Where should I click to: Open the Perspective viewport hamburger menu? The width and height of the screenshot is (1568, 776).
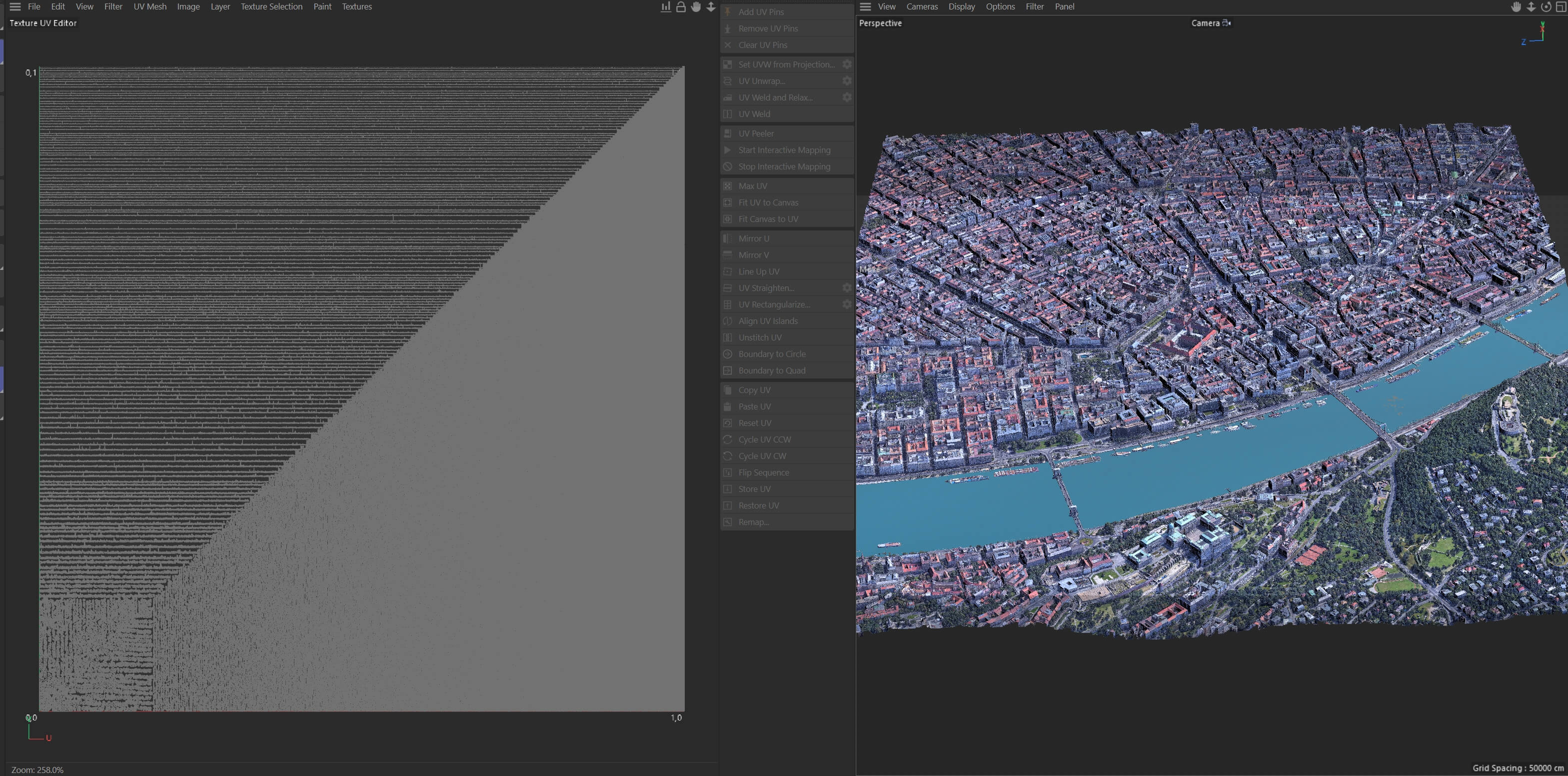tap(866, 6)
